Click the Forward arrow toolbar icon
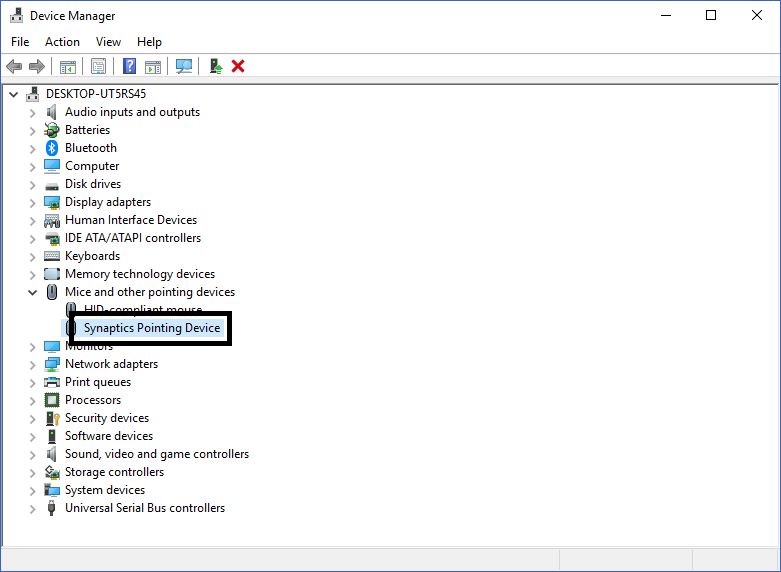Screen dimensions: 781x572 [x=37, y=66]
